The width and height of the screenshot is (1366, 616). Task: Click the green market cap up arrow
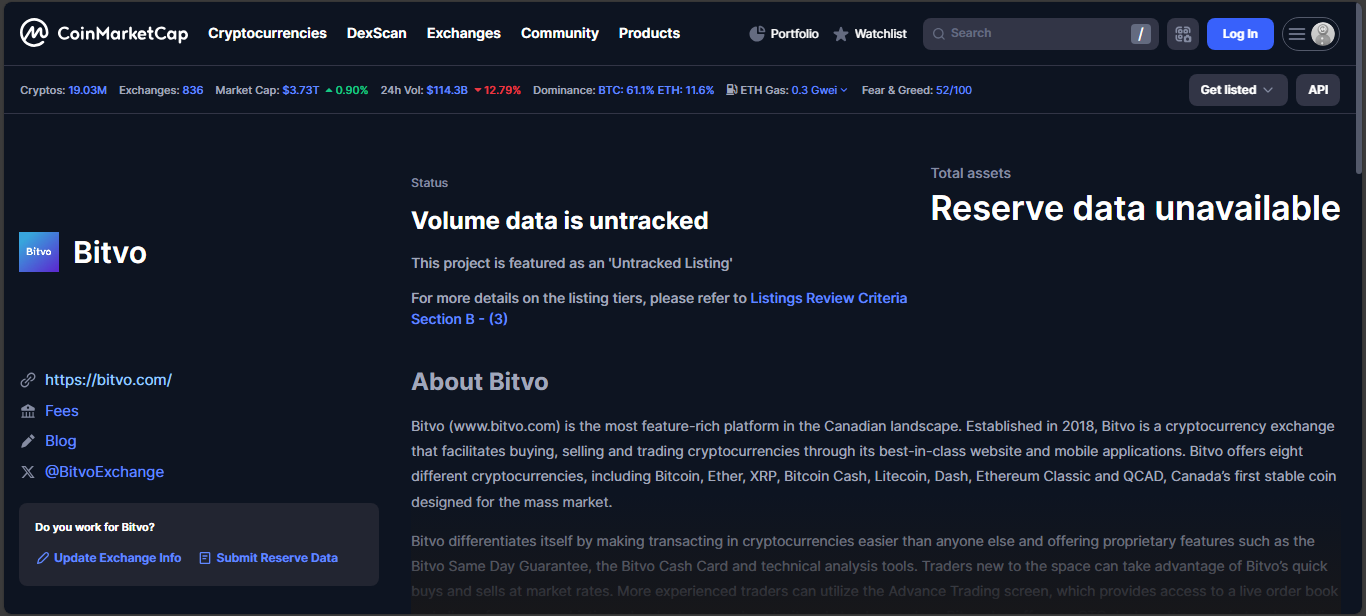click(329, 90)
